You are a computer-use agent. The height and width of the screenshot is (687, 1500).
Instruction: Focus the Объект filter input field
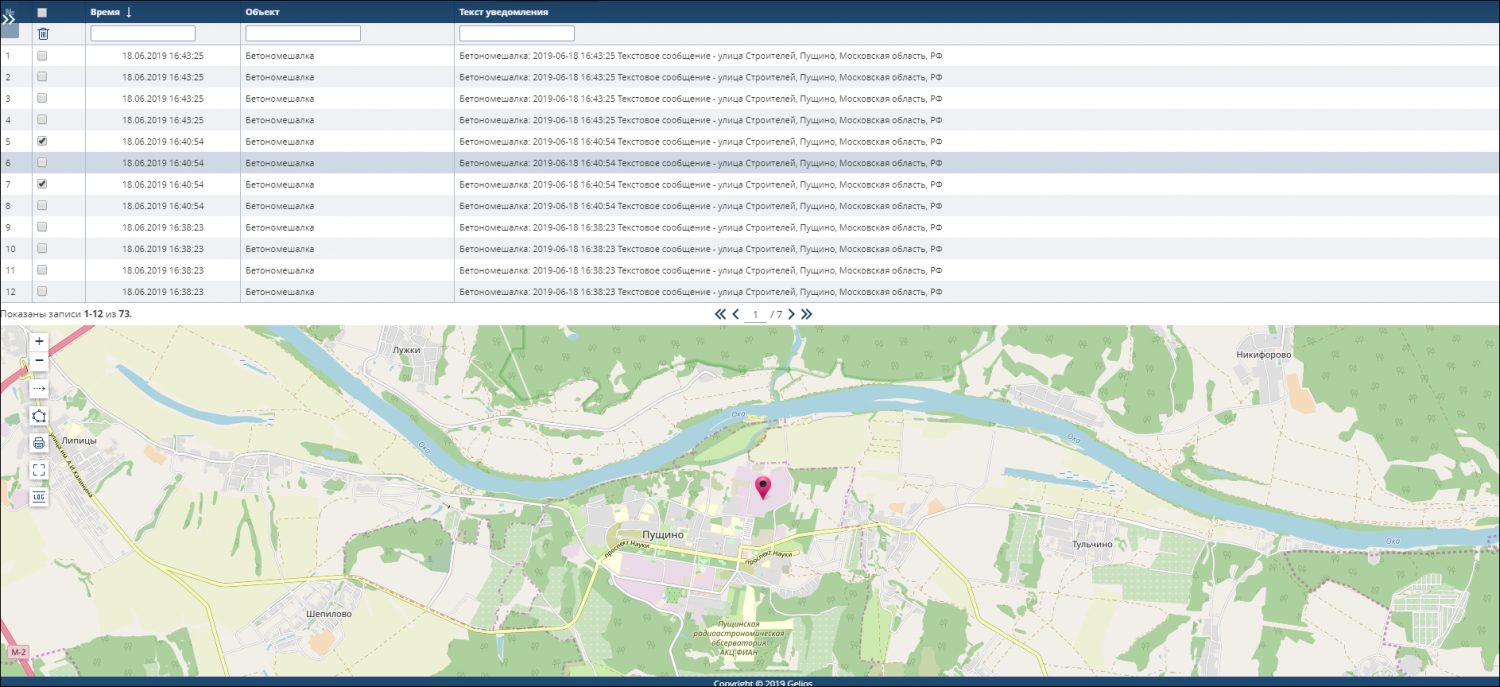pos(303,34)
